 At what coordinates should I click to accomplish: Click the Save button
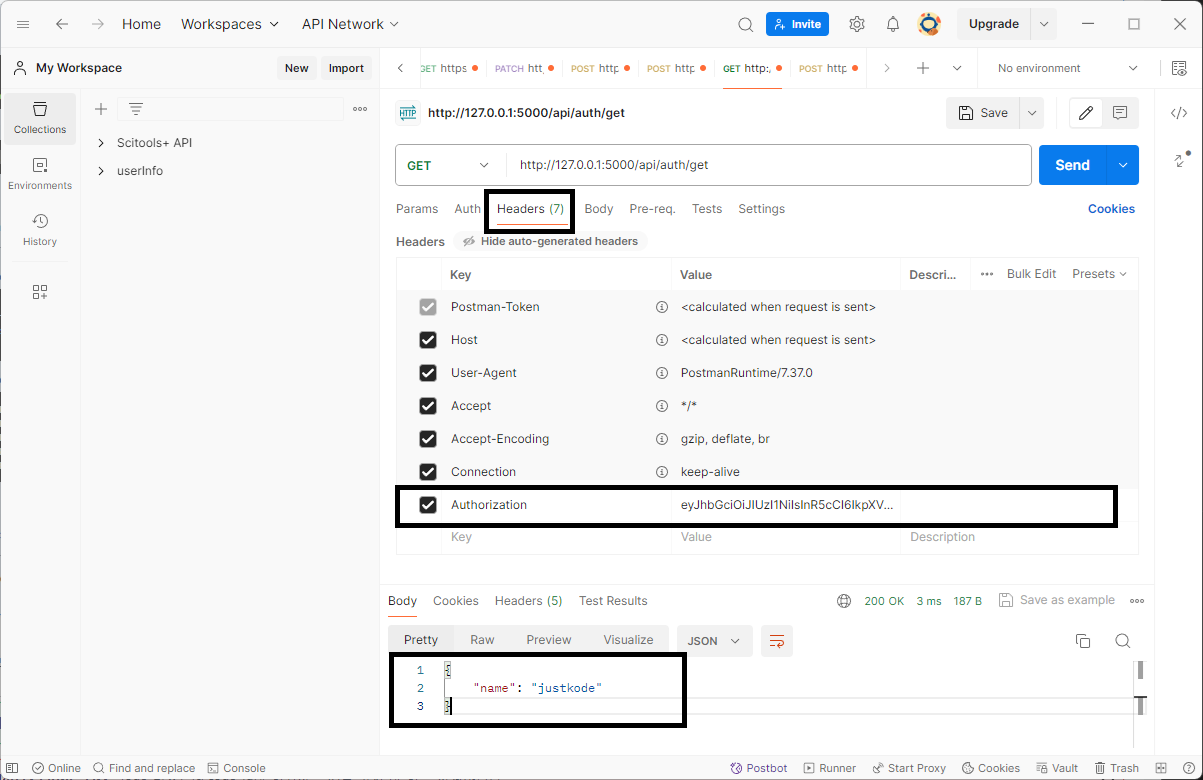(x=983, y=113)
